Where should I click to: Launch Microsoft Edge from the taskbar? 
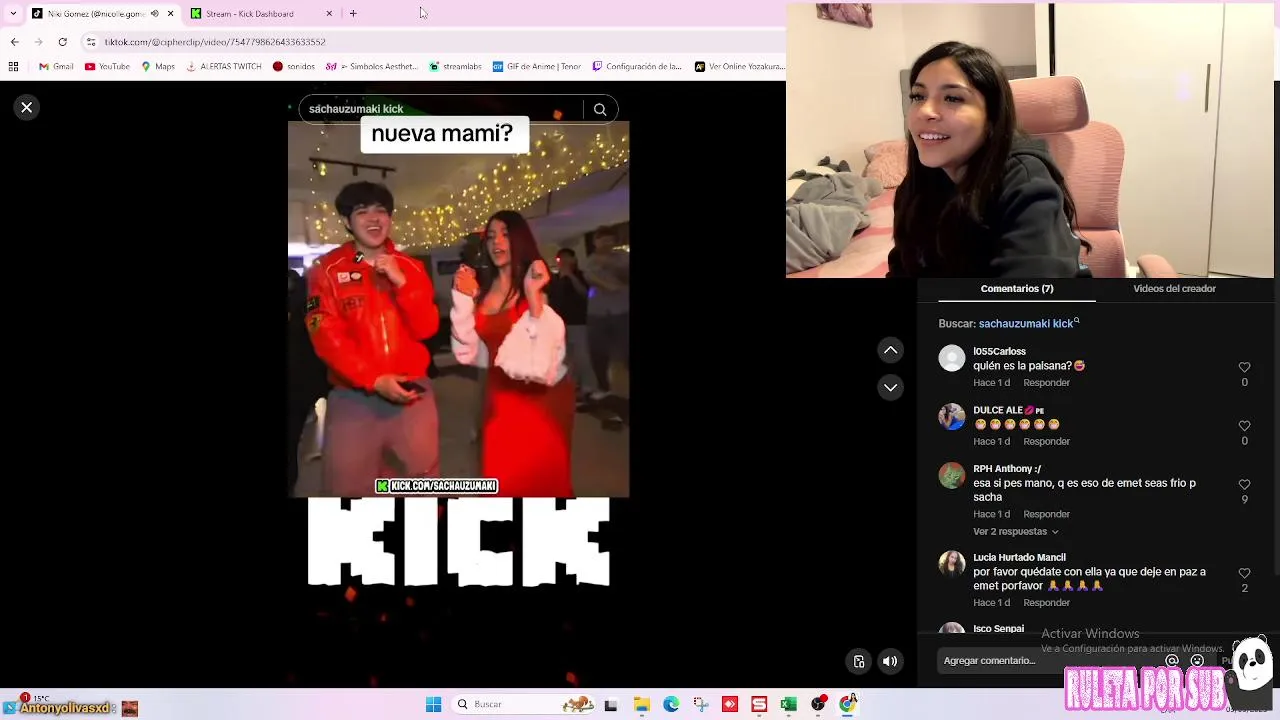tap(671, 705)
